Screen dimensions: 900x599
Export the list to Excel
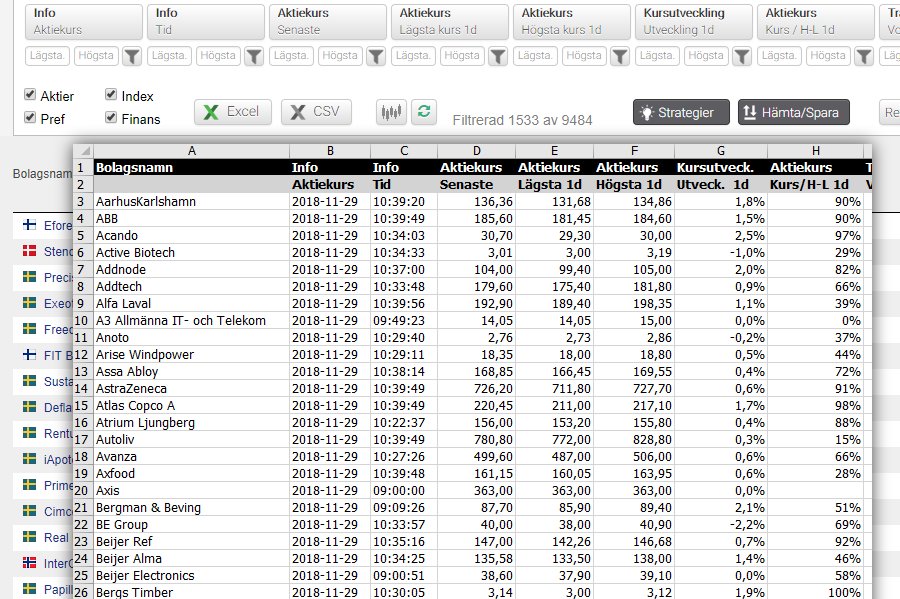click(x=232, y=112)
